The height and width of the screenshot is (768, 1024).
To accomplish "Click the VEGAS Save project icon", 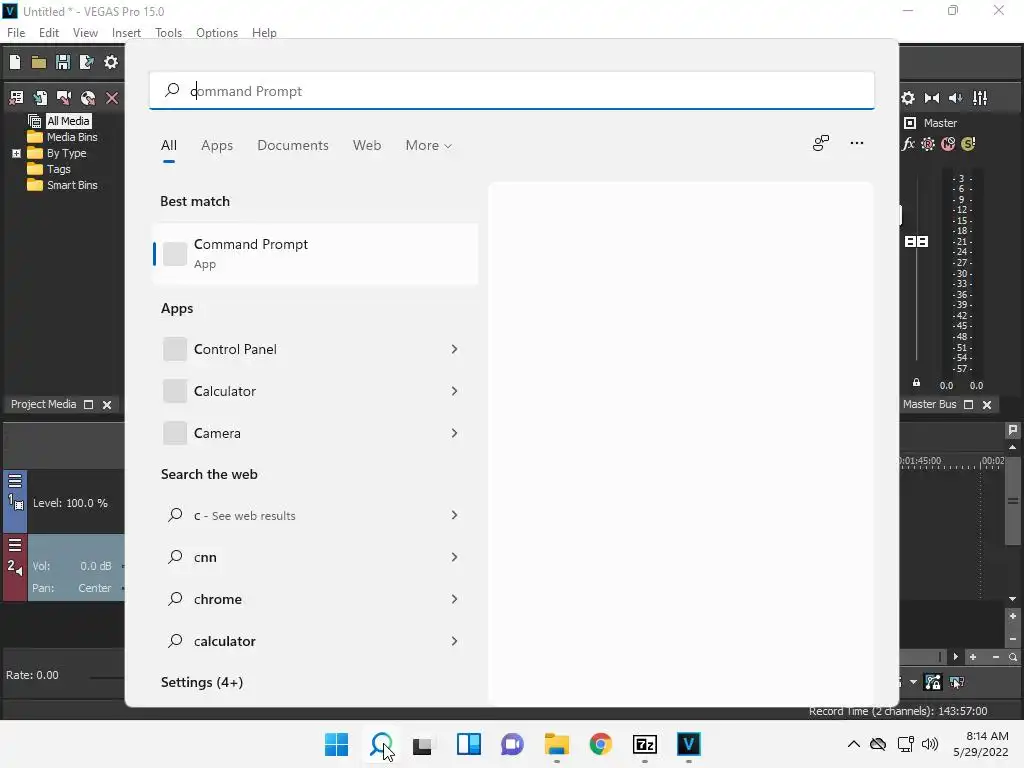I will pos(63,62).
